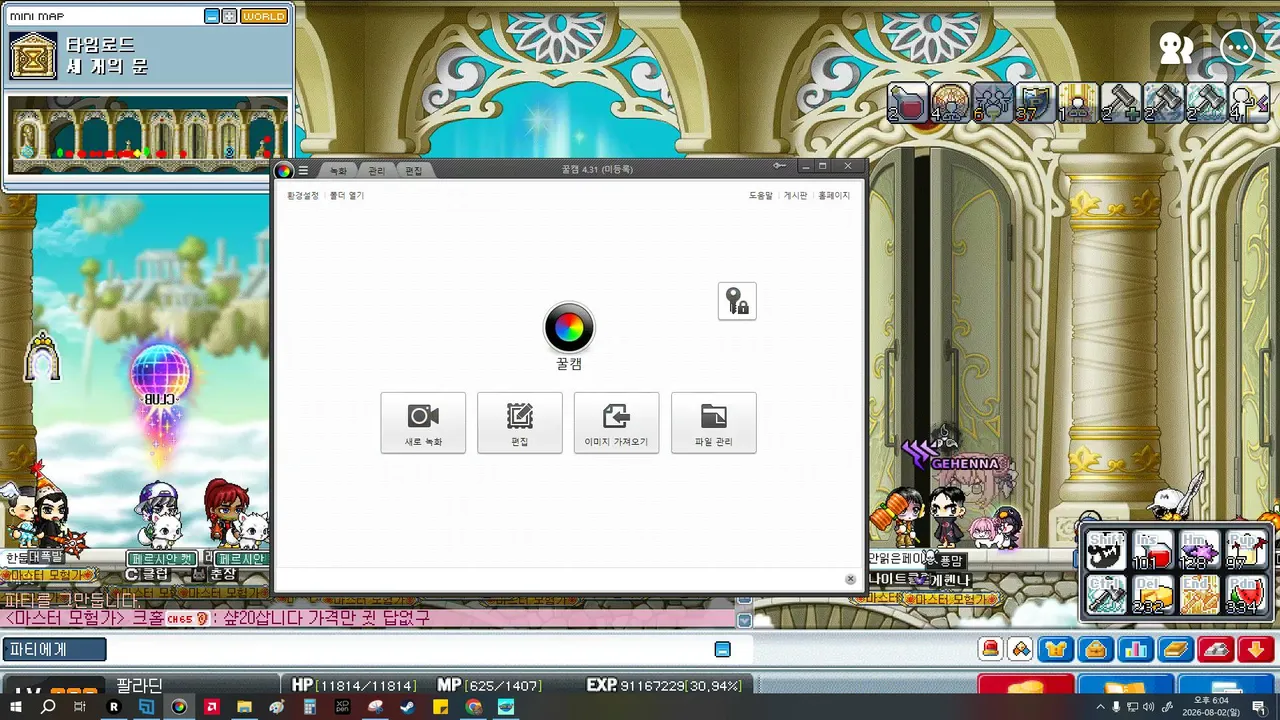Click the rainbow app logo in the title bar
Viewport: 1280px width, 720px height.
point(285,171)
